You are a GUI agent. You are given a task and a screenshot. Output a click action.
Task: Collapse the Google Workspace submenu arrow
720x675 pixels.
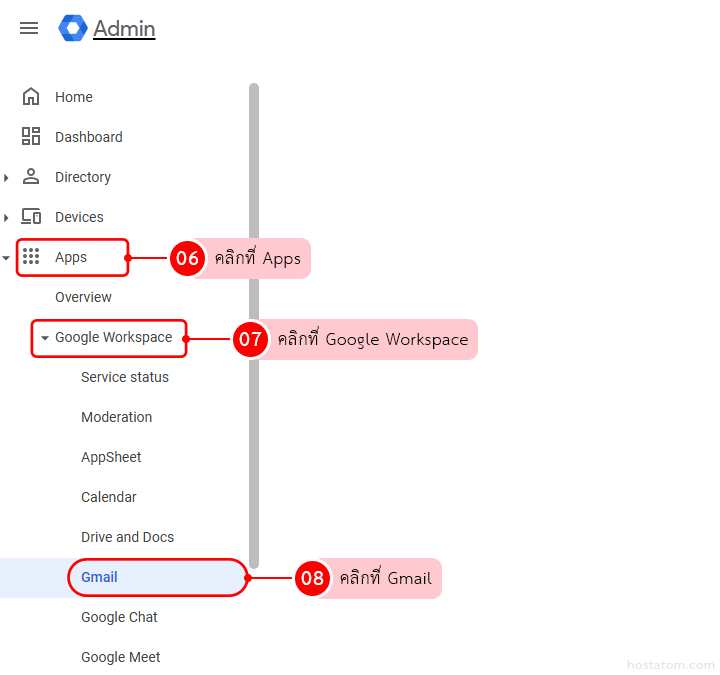(x=44, y=338)
